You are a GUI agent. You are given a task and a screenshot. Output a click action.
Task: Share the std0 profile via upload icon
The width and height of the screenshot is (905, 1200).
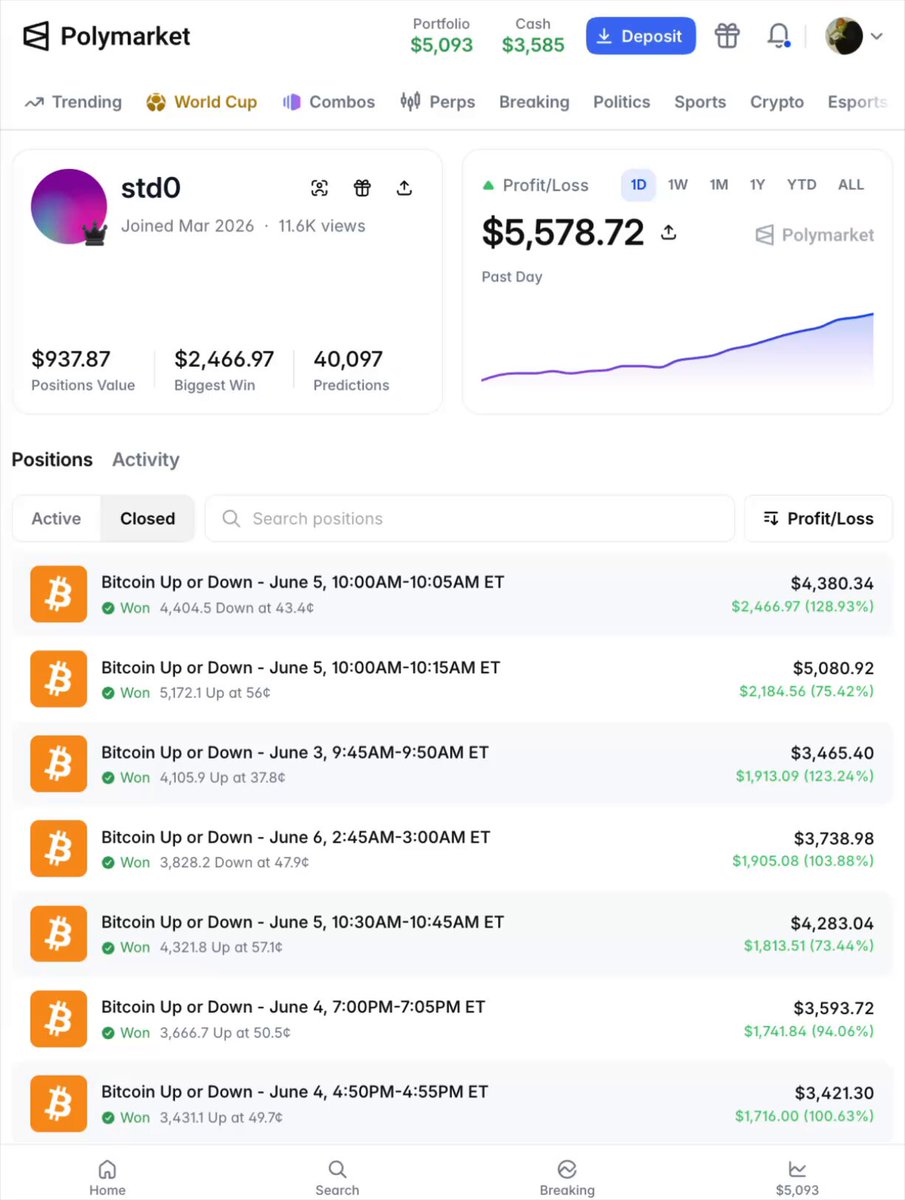pyautogui.click(x=404, y=188)
